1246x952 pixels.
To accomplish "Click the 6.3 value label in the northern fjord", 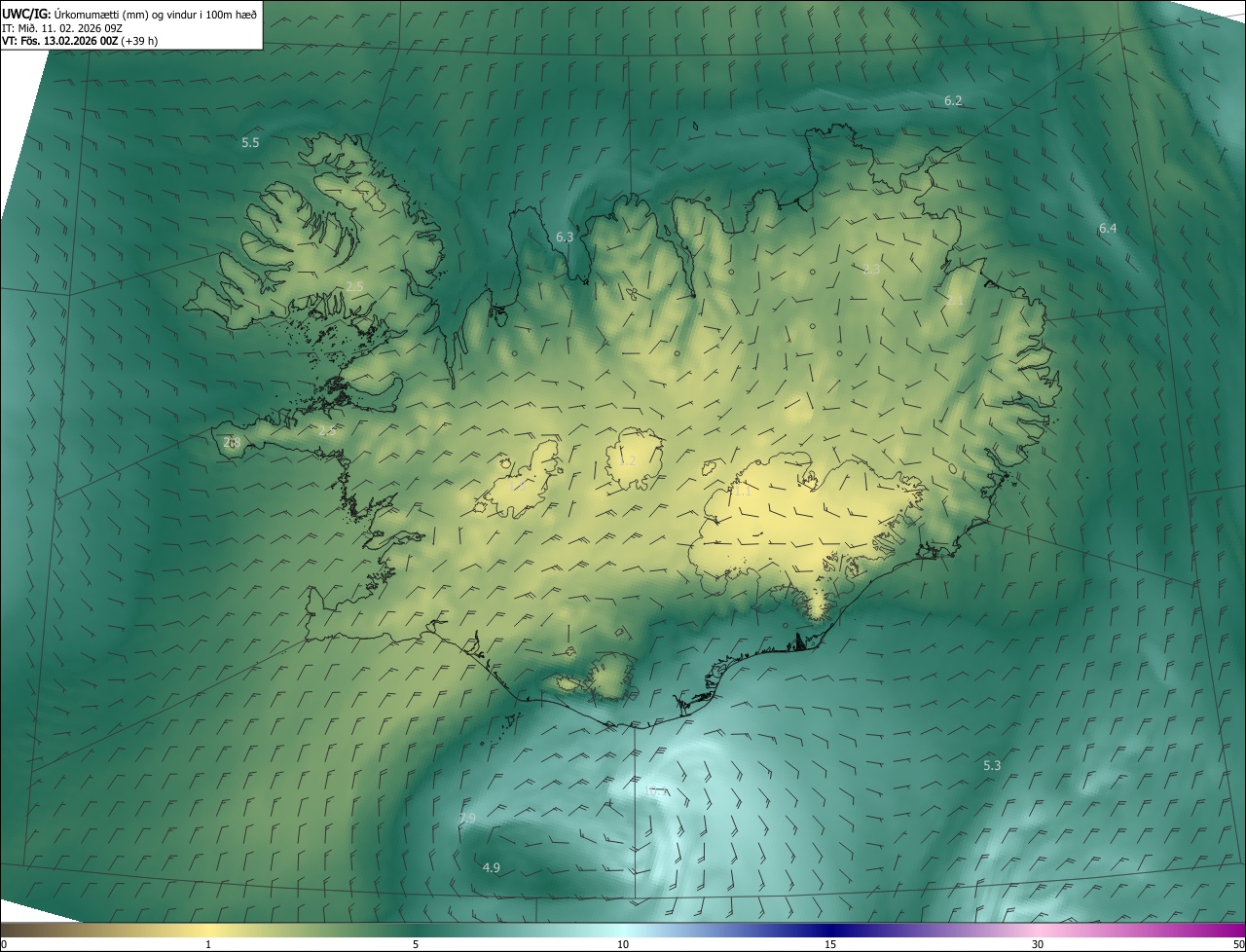I will 565,238.
